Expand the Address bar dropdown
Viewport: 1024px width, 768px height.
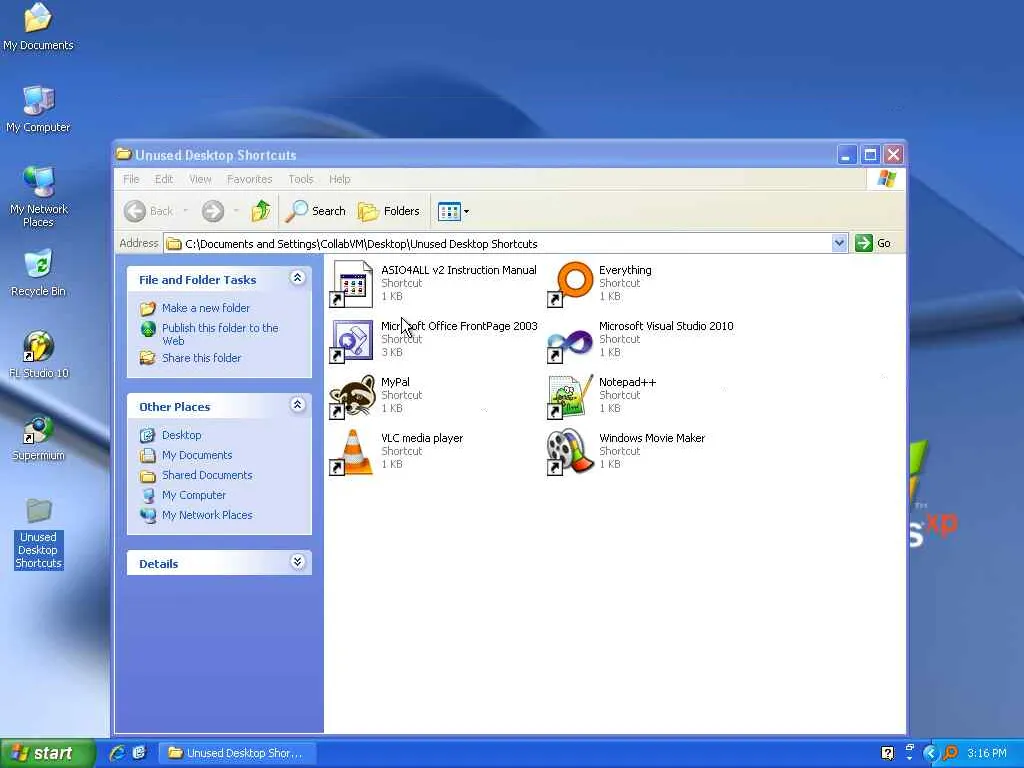(x=839, y=244)
